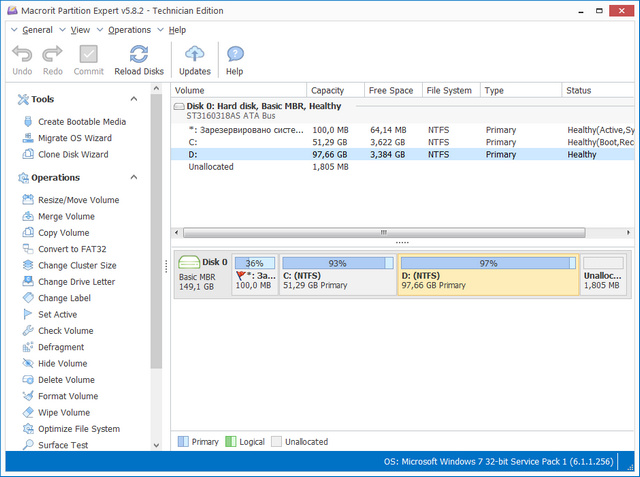Click Format Volume in sidebar
Screen dimensions: 640x477
68,396
